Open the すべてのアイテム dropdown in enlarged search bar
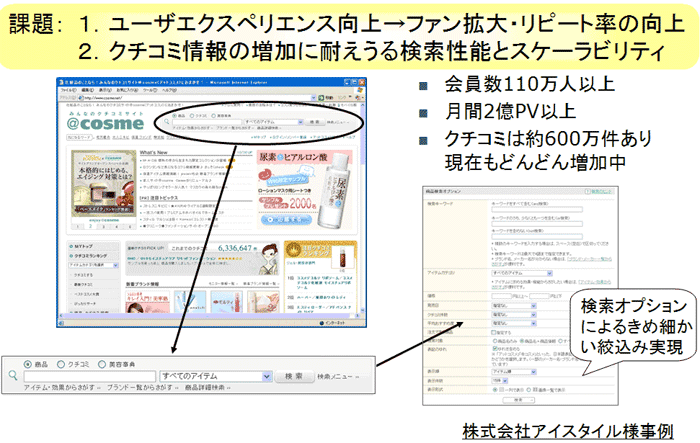 point(216,376)
